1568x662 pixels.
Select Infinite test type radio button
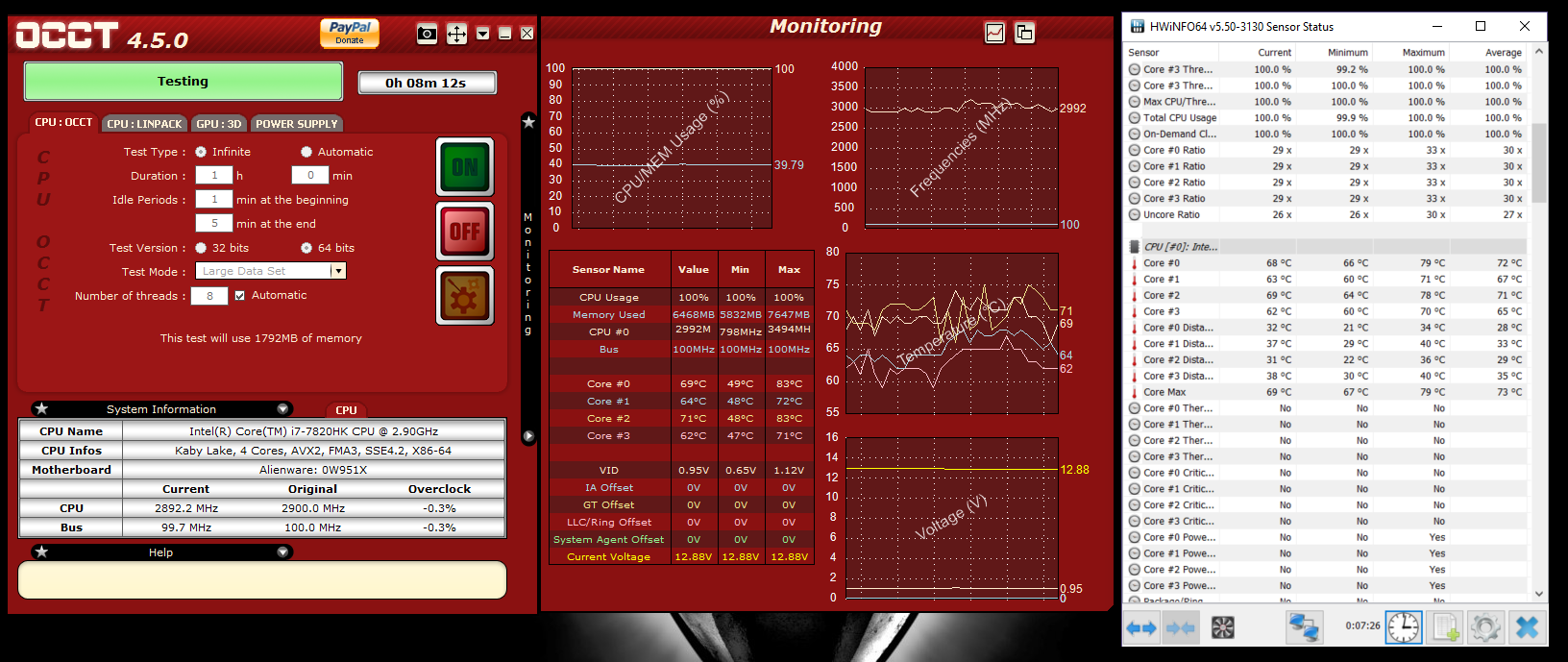[201, 152]
